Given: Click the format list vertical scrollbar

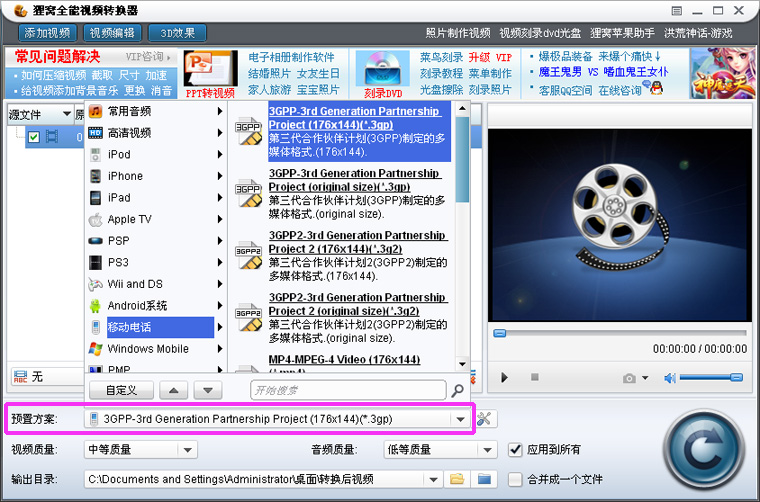Looking at the screenshot, I should (x=462, y=236).
